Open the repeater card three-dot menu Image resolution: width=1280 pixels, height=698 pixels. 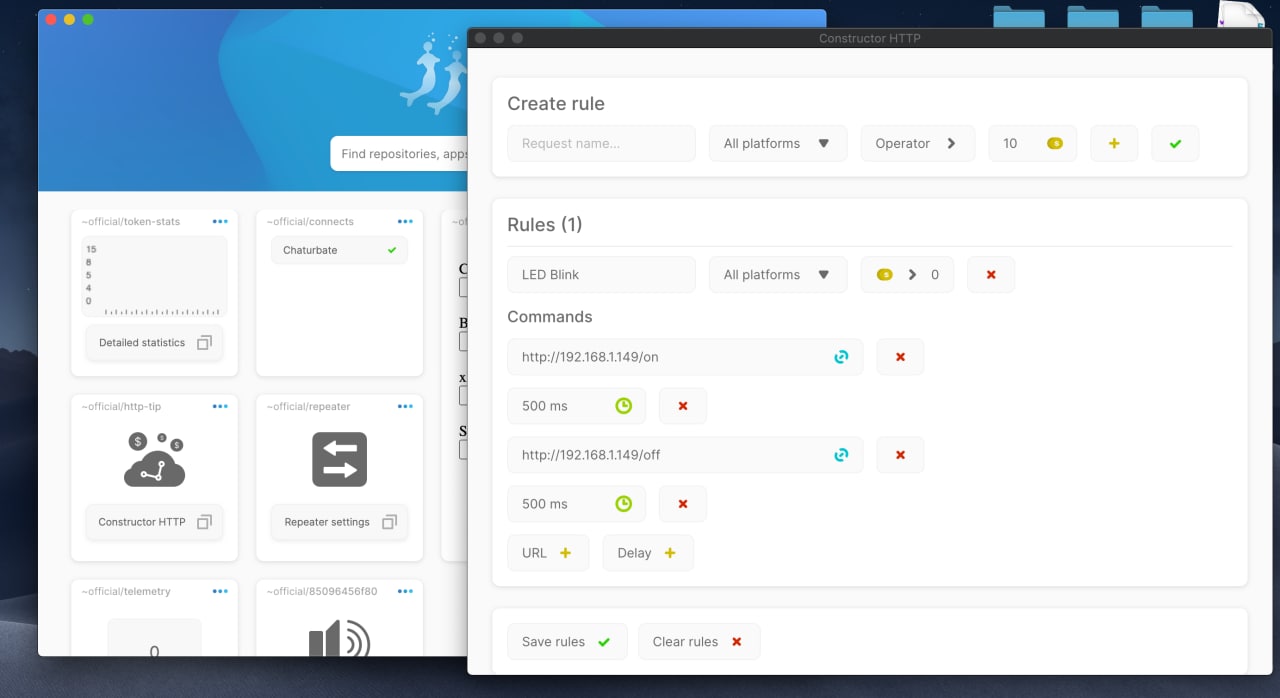point(405,406)
